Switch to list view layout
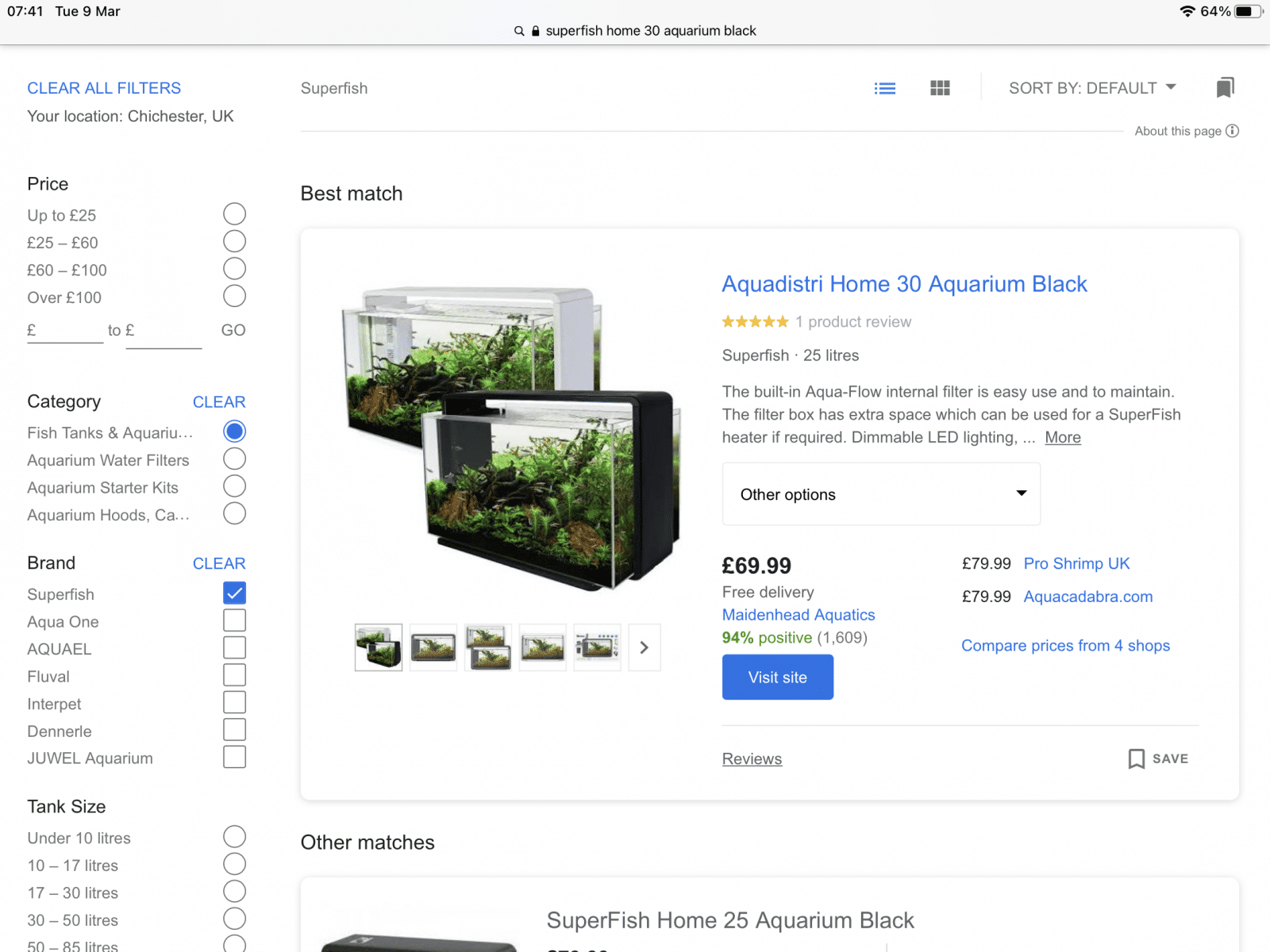Viewport: 1270px width, 952px height. pyautogui.click(x=884, y=88)
